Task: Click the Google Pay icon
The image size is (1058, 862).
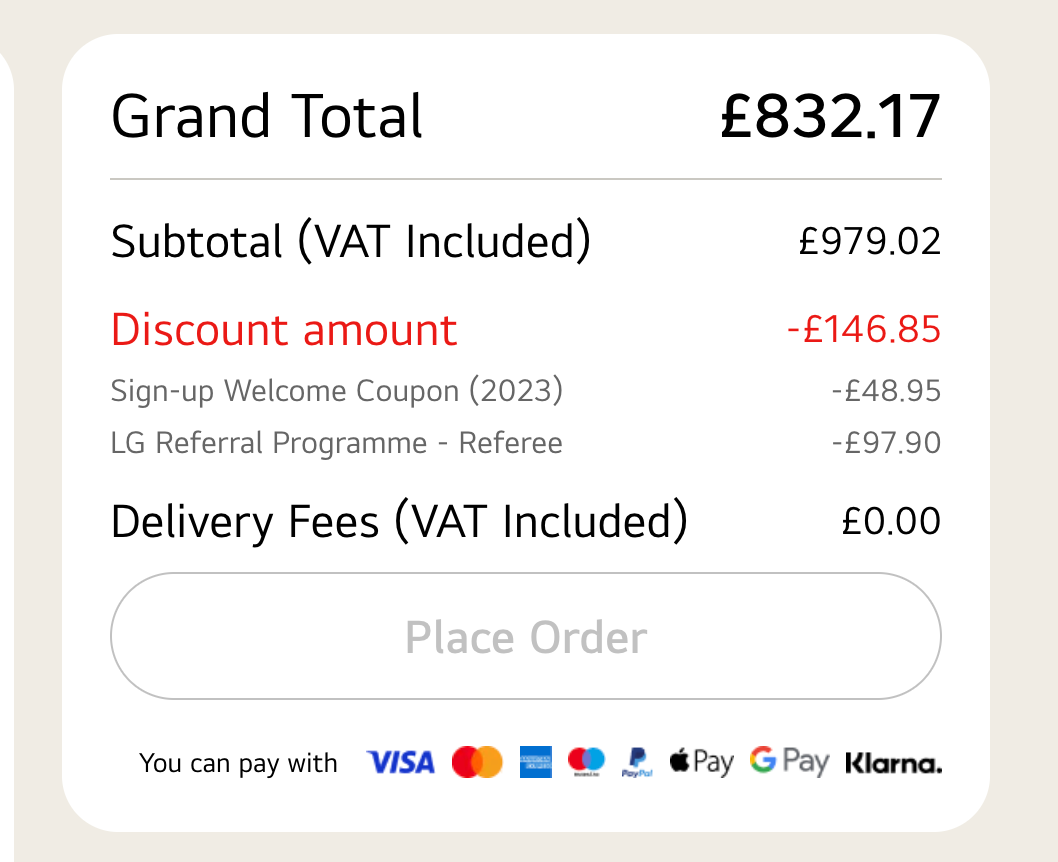Action: tap(790, 763)
